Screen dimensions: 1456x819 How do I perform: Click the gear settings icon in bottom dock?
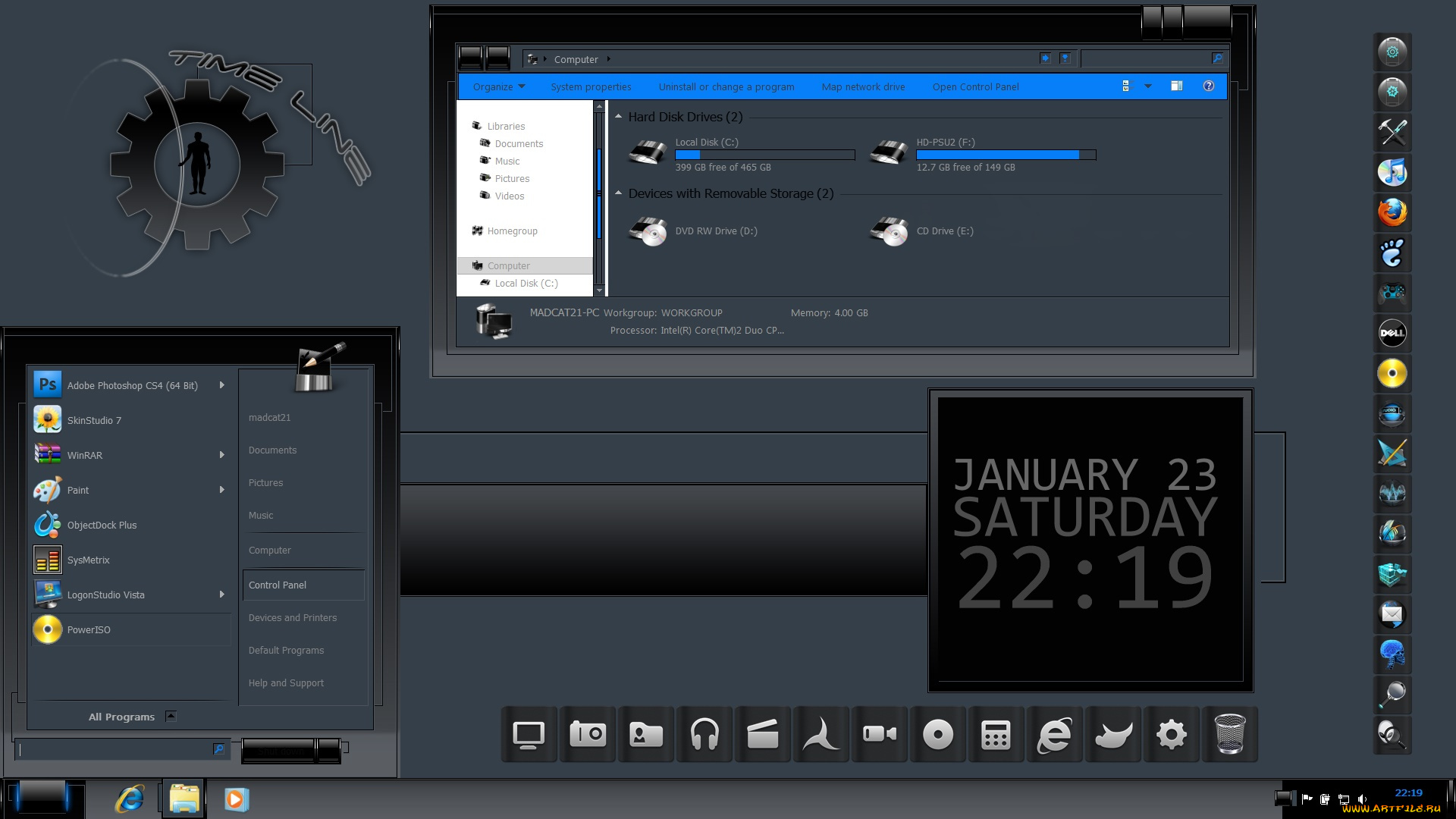pos(1171,734)
